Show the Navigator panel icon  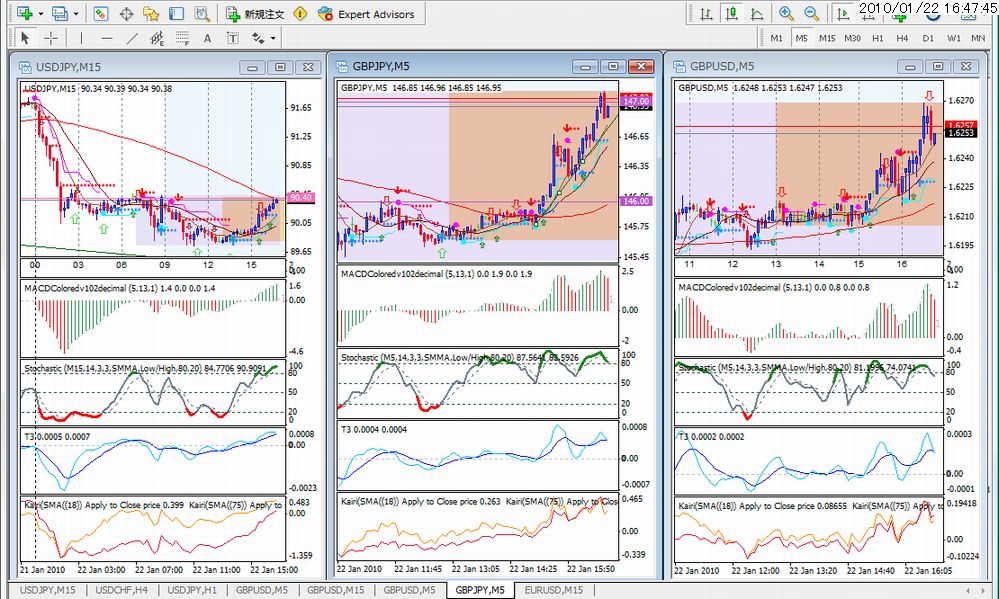[151, 13]
